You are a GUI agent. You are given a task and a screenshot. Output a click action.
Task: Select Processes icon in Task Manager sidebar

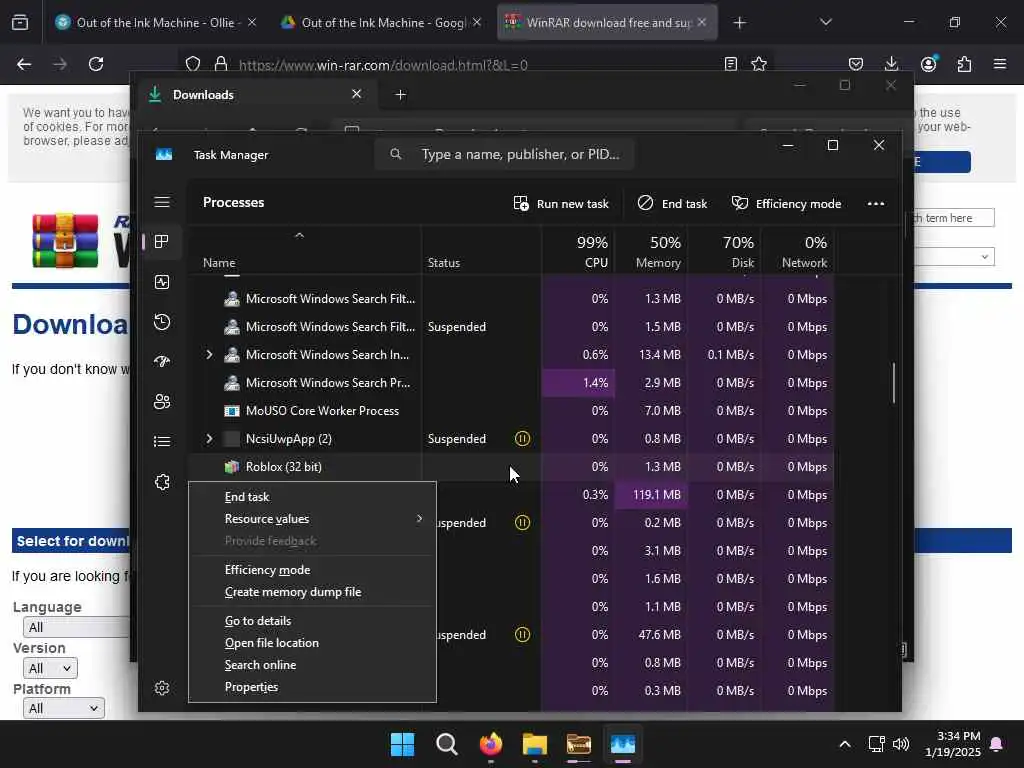162,242
